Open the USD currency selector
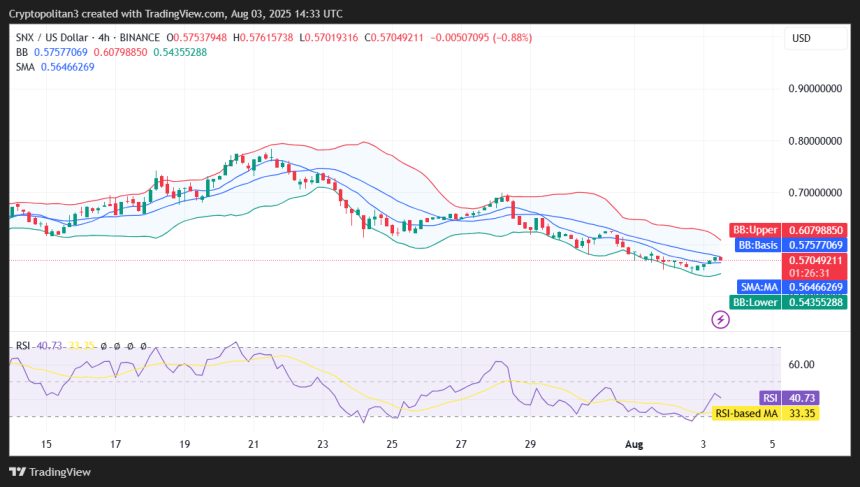Image resolution: width=860 pixels, height=487 pixels. [815, 38]
